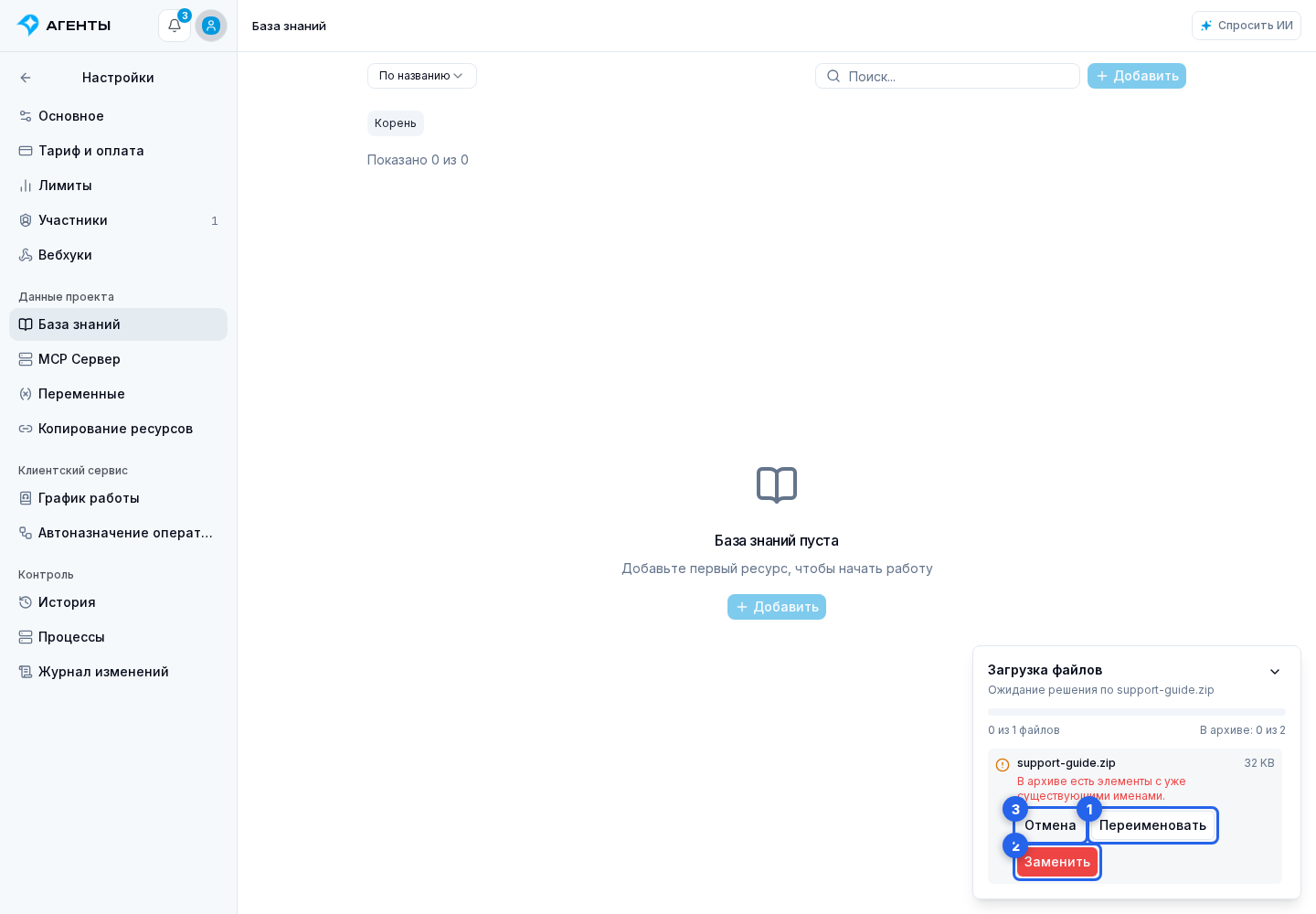Click the Вебхуки icon
1316x914 pixels.
[x=26, y=255]
